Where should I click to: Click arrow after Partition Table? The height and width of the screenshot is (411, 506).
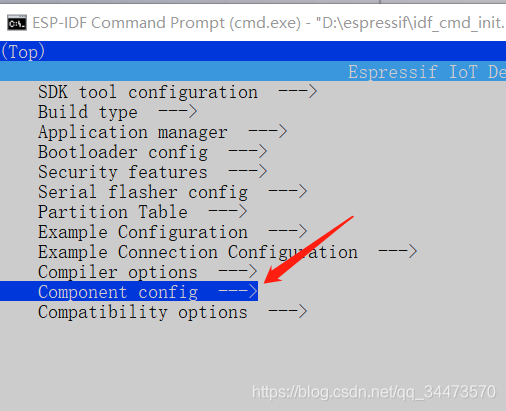click(228, 211)
